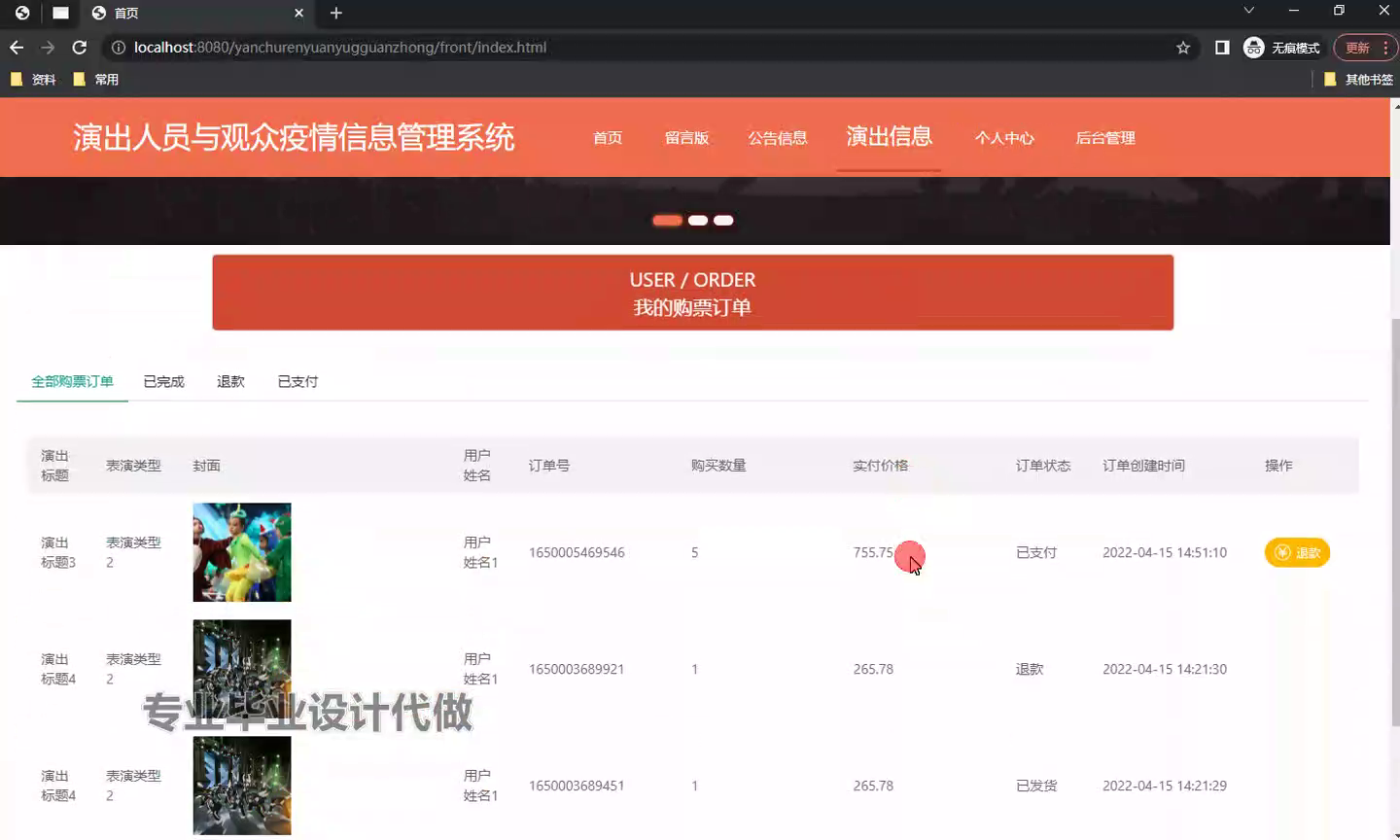Click the 实付价格 column header
The image size is (1400, 840).
pyautogui.click(x=881, y=466)
